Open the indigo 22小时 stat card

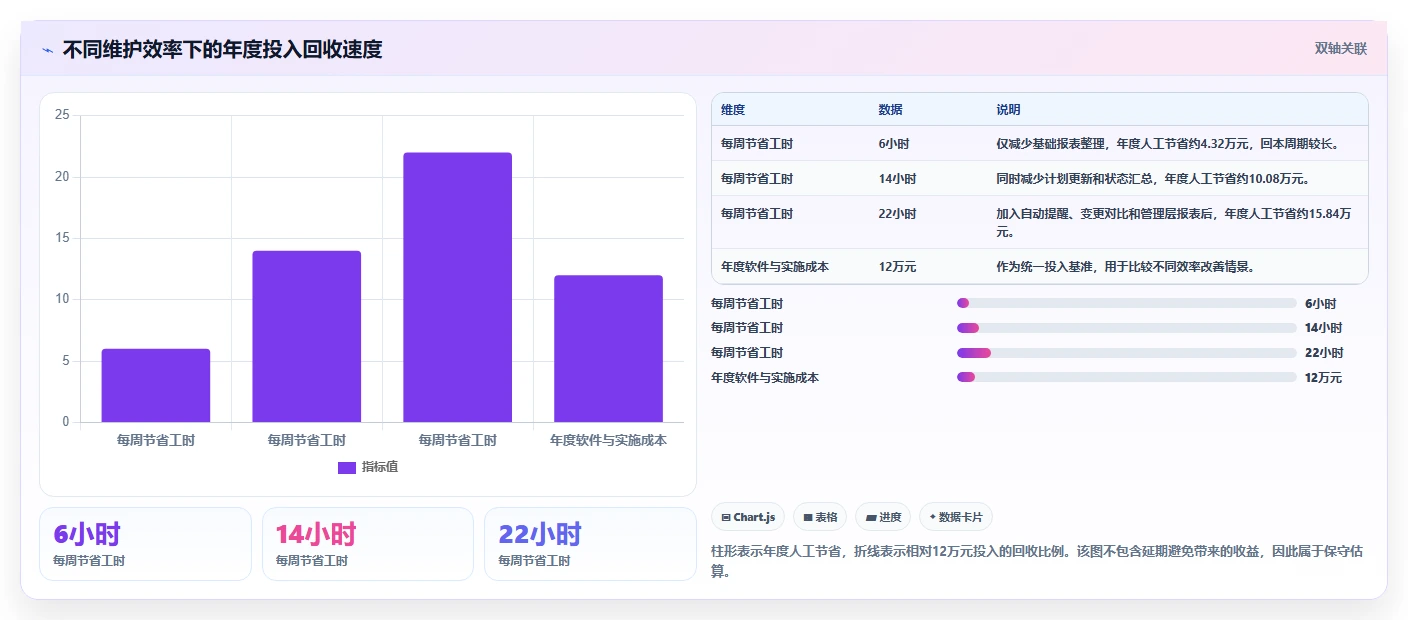[x=590, y=544]
